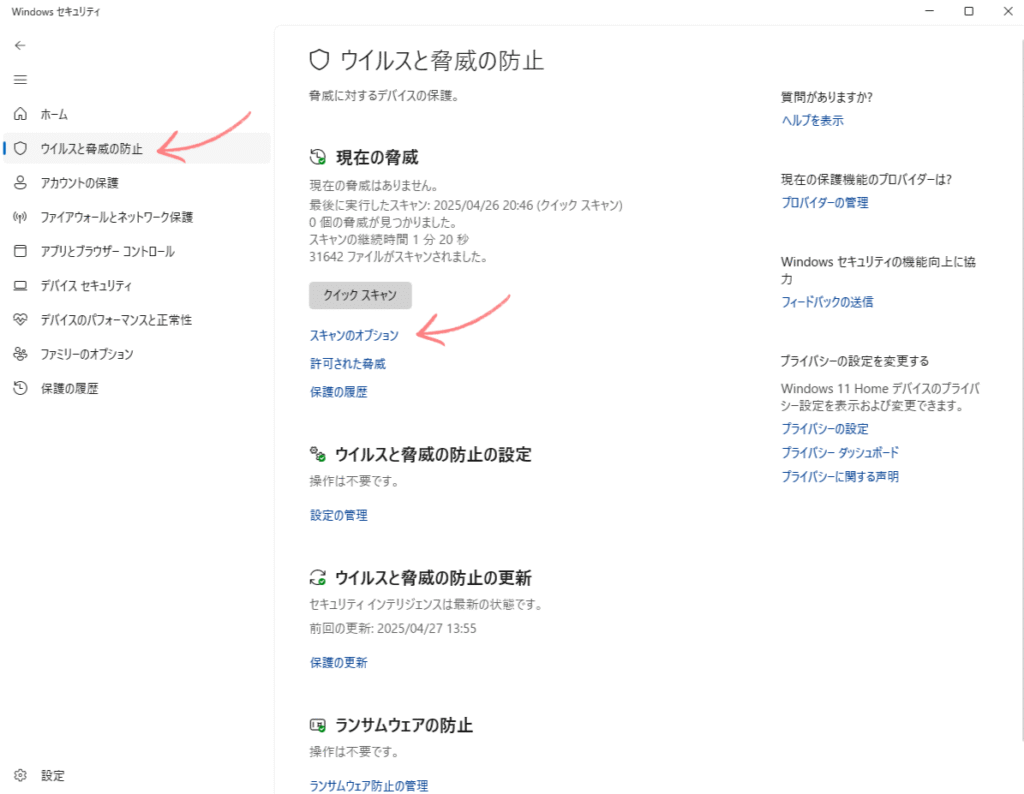1024x794 pixels.
Task: Click the ウイルスと脅威の防止の設定 heading
Action: pos(434,454)
